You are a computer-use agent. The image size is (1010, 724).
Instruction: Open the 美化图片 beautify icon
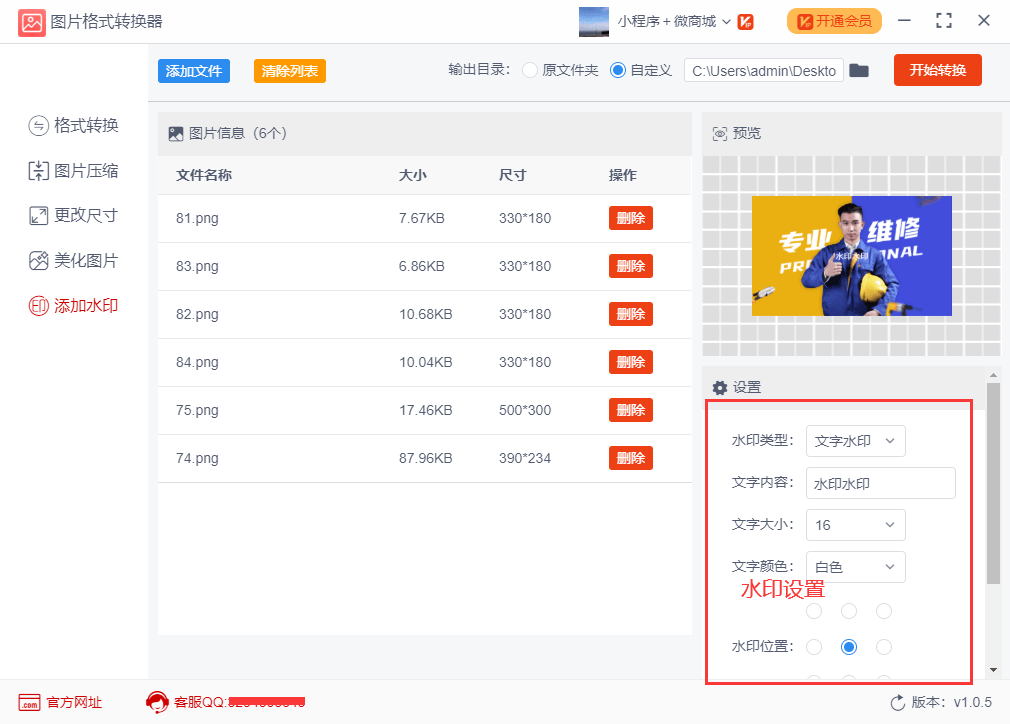(39, 260)
